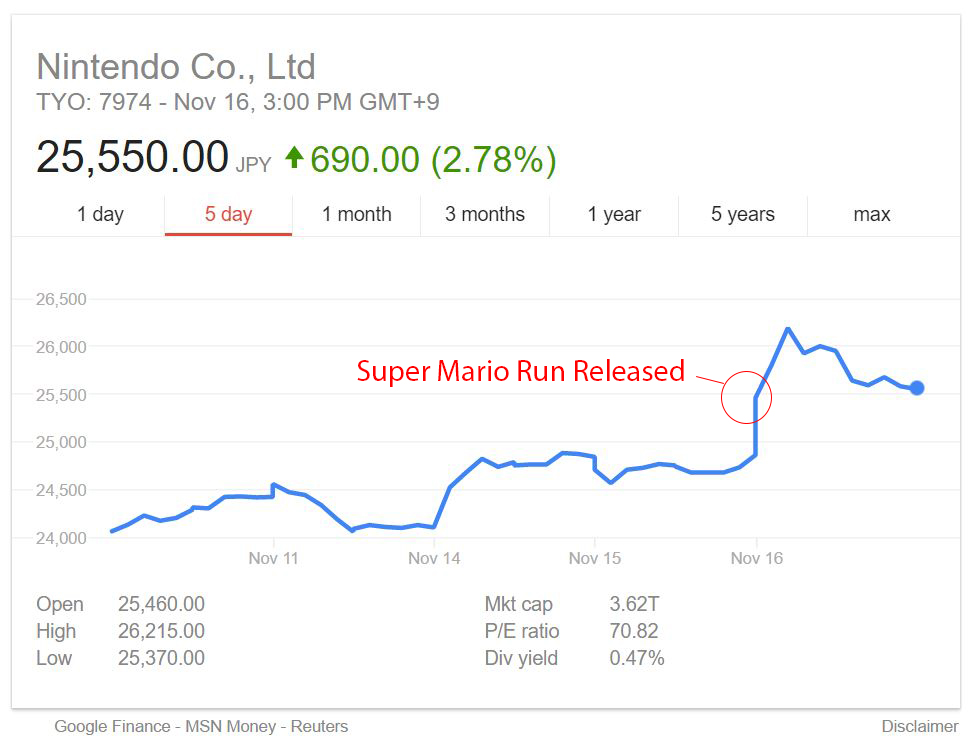Click the red circle annotation on chart
This screenshot has height=743, width=976.
tap(746, 397)
